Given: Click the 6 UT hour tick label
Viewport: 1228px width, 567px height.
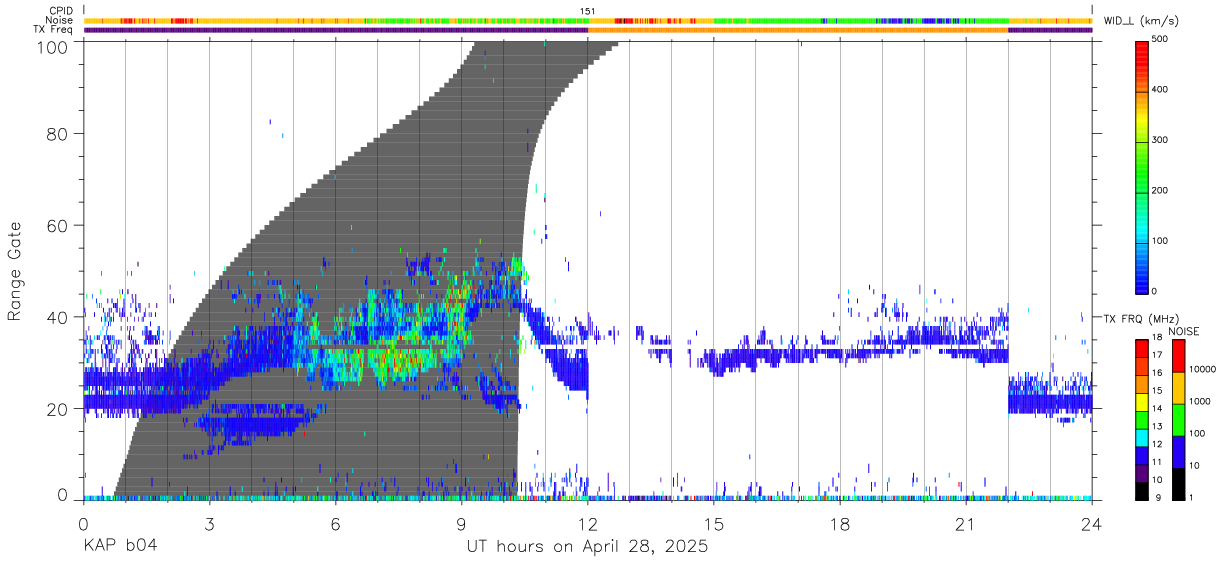Looking at the screenshot, I should point(335,524).
